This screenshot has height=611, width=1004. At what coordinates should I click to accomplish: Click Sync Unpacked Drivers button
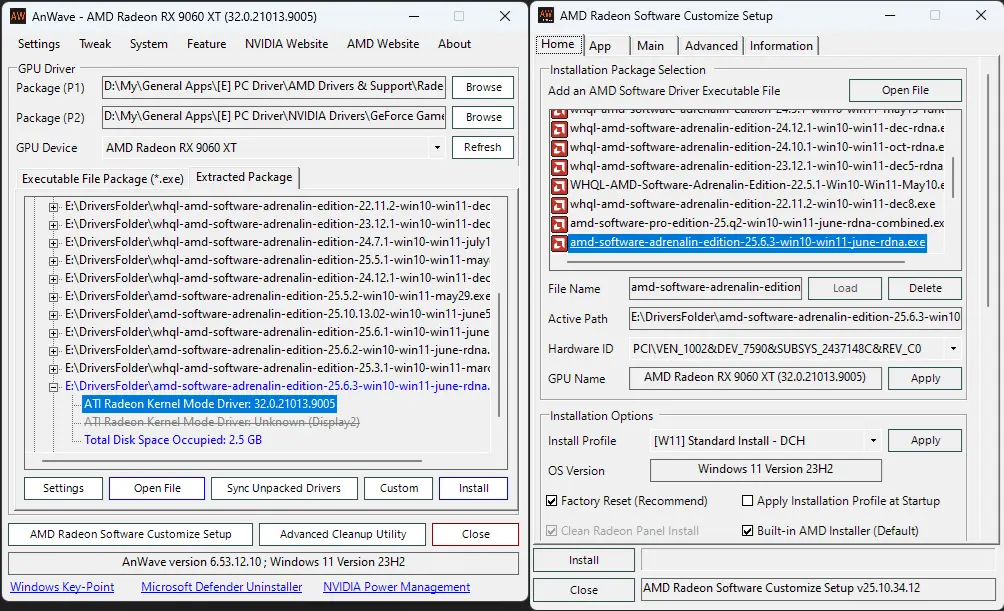tap(284, 488)
